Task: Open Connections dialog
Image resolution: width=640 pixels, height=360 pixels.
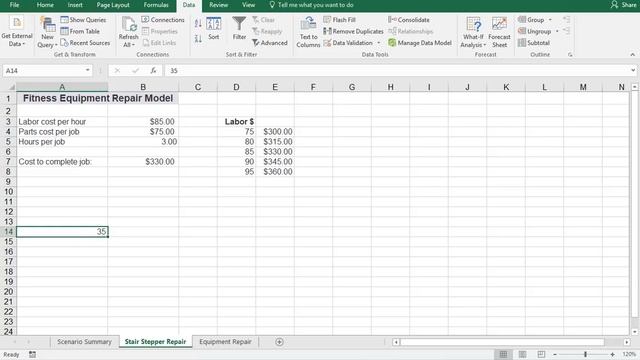Action: point(163,20)
